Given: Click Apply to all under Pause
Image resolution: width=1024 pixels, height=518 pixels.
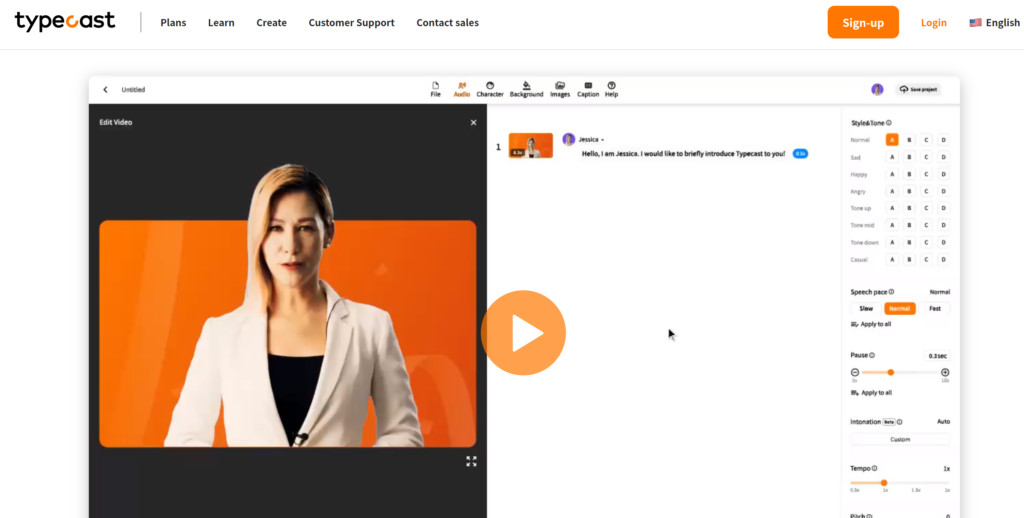Looking at the screenshot, I should coord(871,393).
